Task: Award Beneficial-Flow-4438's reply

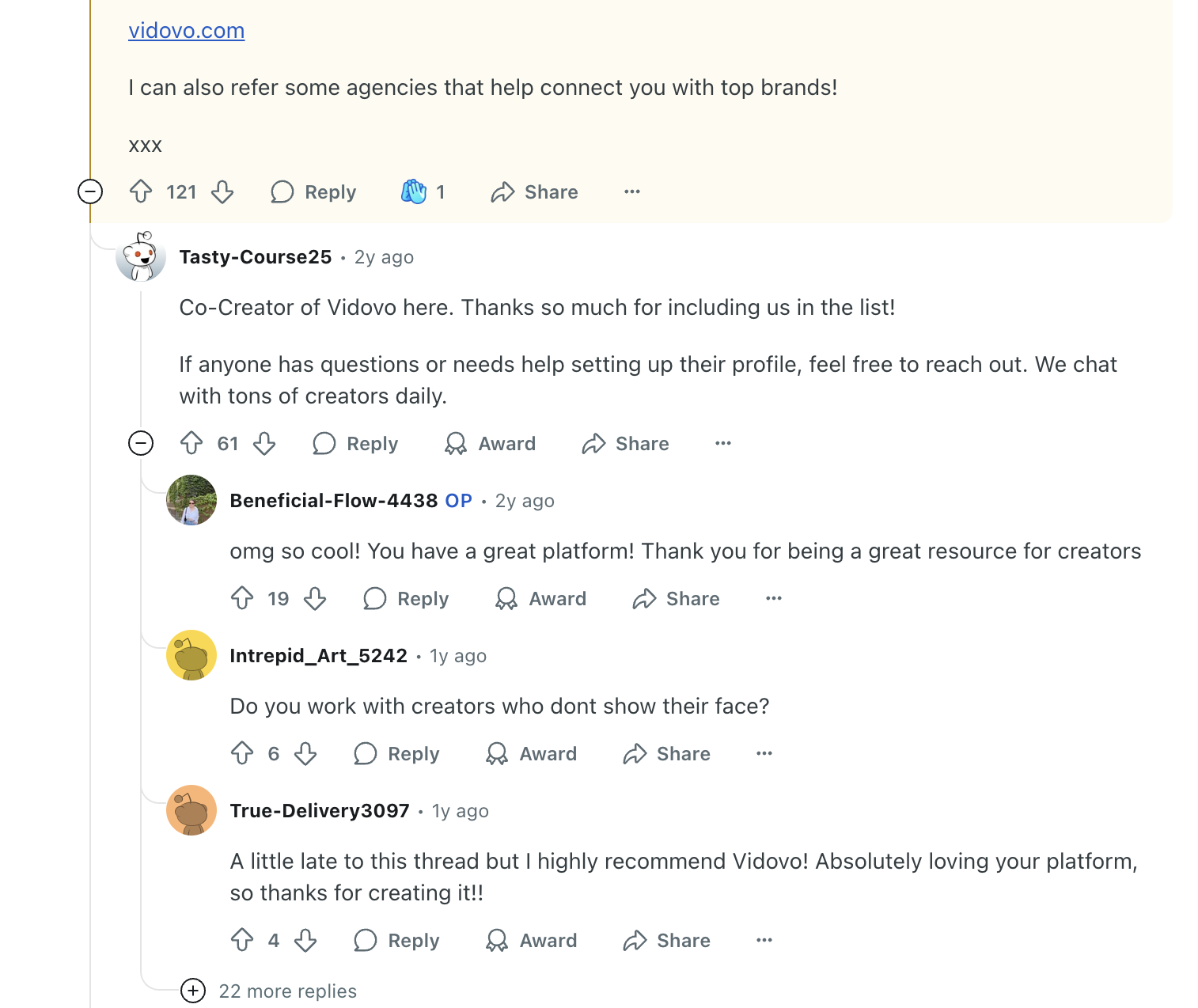Action: [541, 599]
